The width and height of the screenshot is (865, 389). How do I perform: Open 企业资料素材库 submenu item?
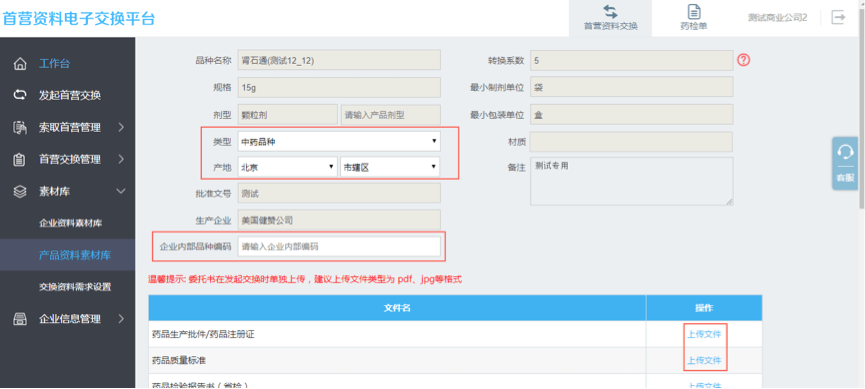click(71, 223)
